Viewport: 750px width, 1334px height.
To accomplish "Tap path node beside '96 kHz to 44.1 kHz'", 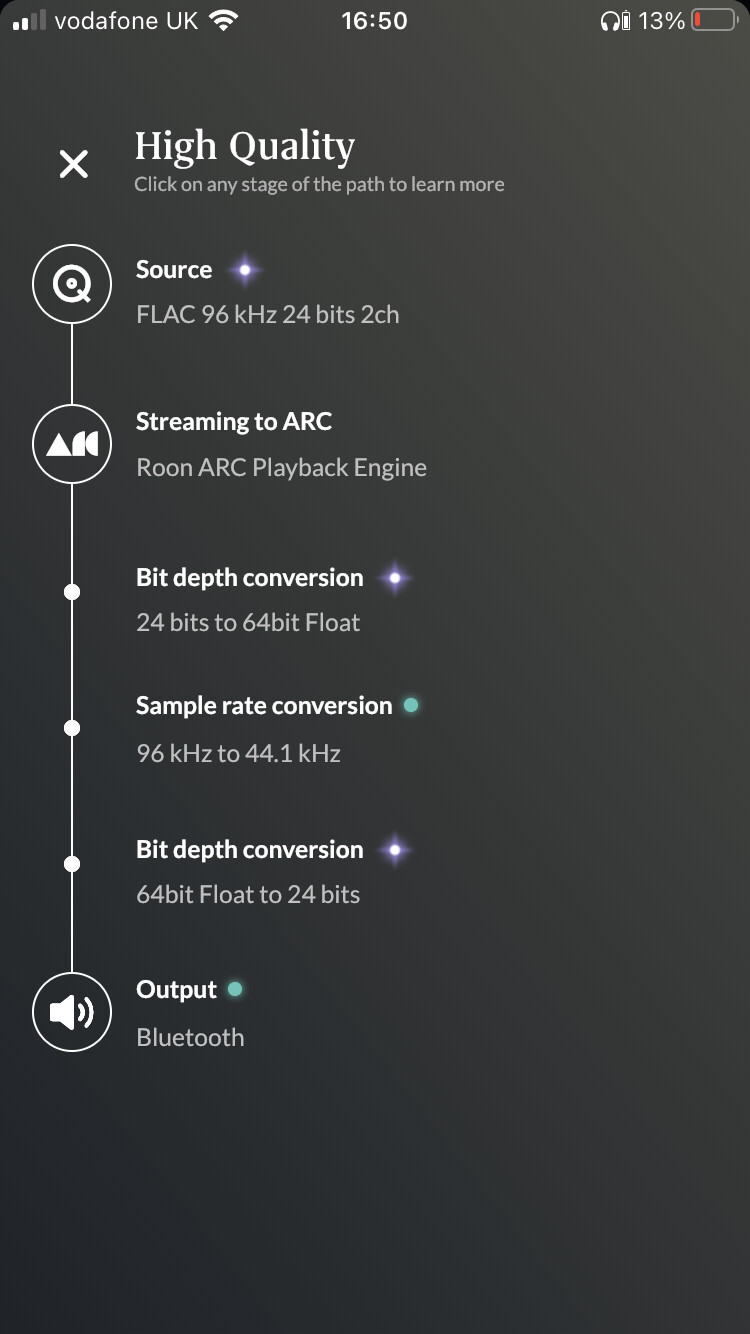I will (72, 728).
